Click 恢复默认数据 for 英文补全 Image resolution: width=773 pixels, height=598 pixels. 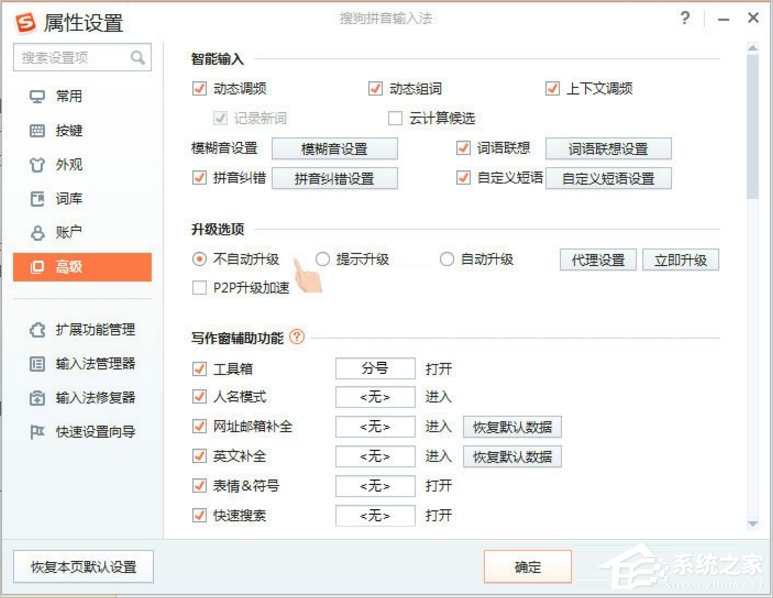[x=512, y=457]
